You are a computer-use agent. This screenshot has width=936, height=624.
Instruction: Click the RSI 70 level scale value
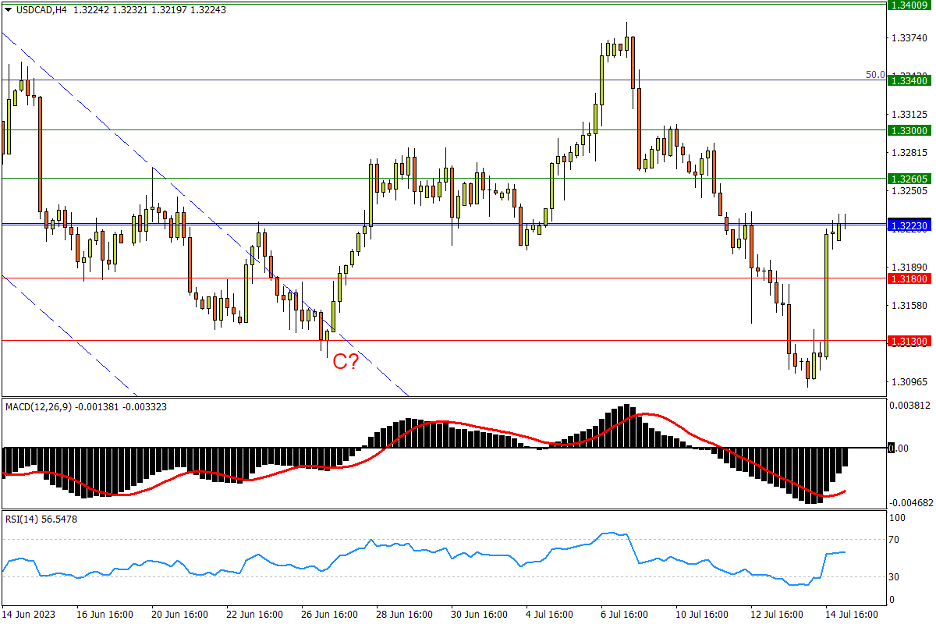coord(895,540)
